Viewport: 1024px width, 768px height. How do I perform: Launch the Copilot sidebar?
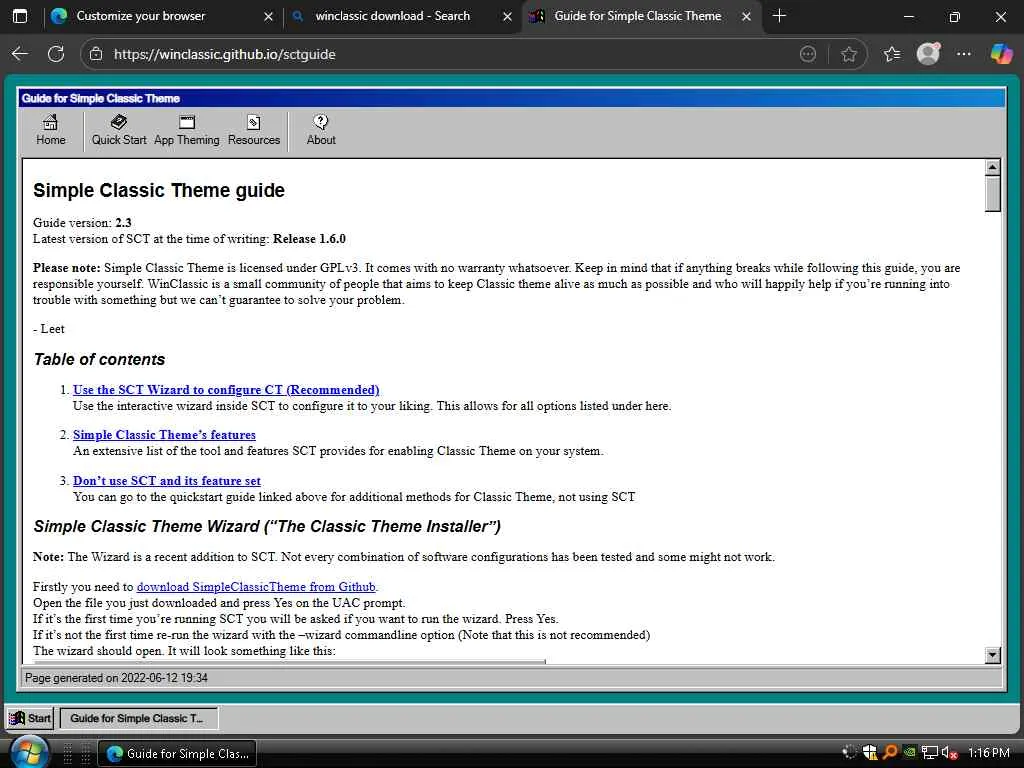(x=1000, y=54)
